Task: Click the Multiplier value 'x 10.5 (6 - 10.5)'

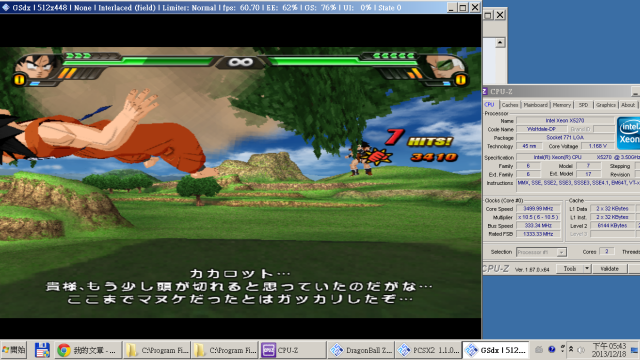Action: pyautogui.click(x=538, y=217)
